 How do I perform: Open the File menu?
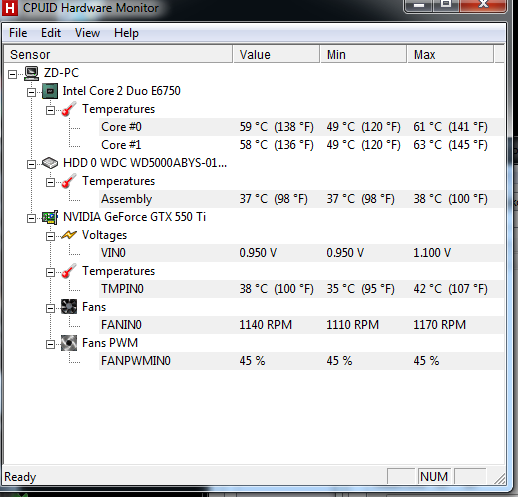18,33
